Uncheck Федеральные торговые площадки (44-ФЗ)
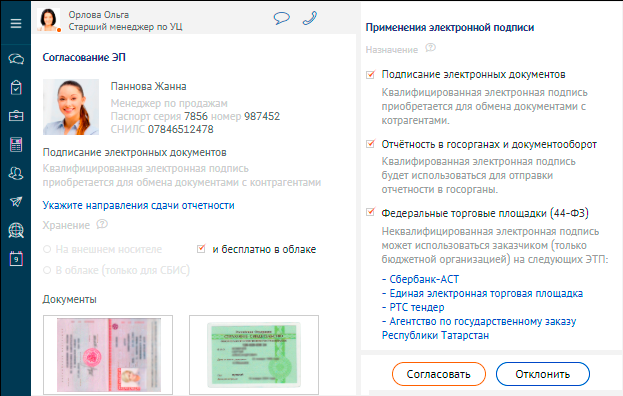The width and height of the screenshot is (623, 396). 370,212
